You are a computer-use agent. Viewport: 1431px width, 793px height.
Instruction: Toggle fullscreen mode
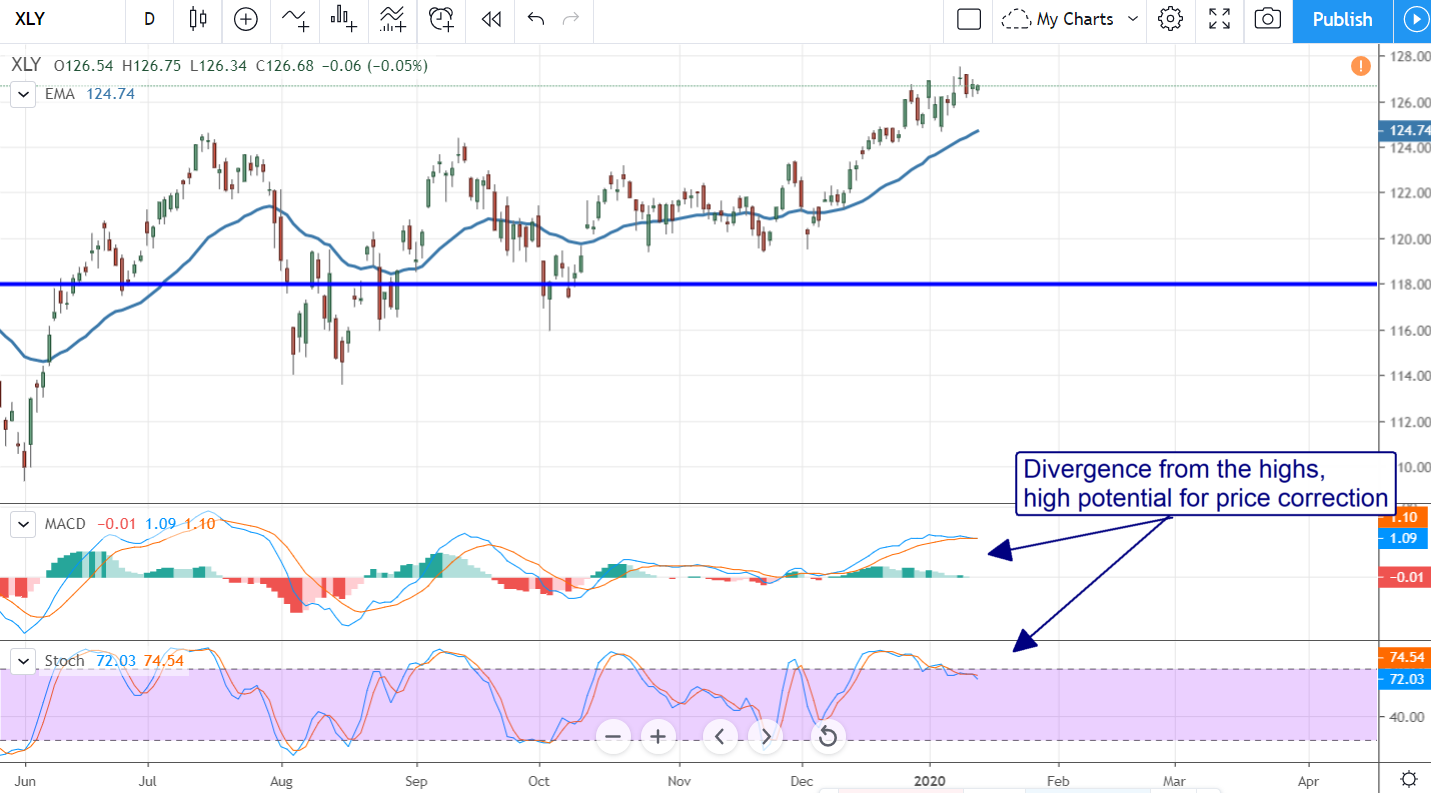[1219, 19]
